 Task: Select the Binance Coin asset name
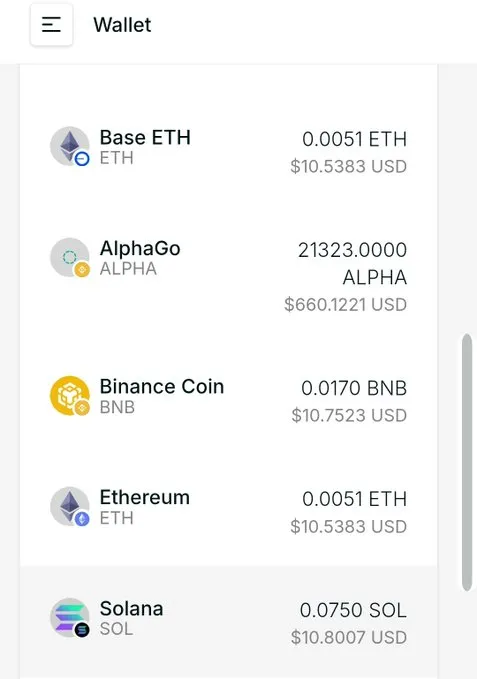click(162, 387)
